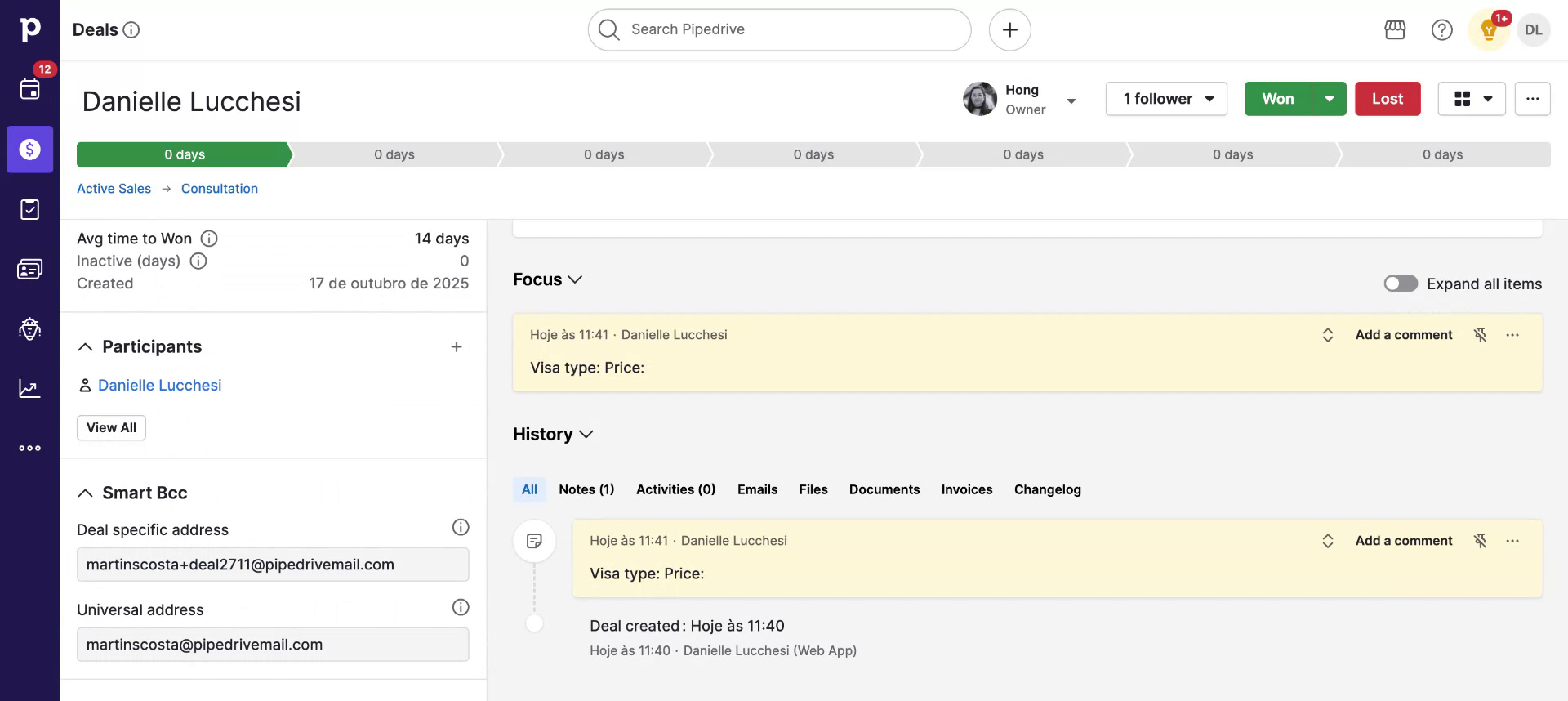This screenshot has height=701, width=1568.
Task: Add a comment on the Focus note
Action: click(x=1404, y=335)
